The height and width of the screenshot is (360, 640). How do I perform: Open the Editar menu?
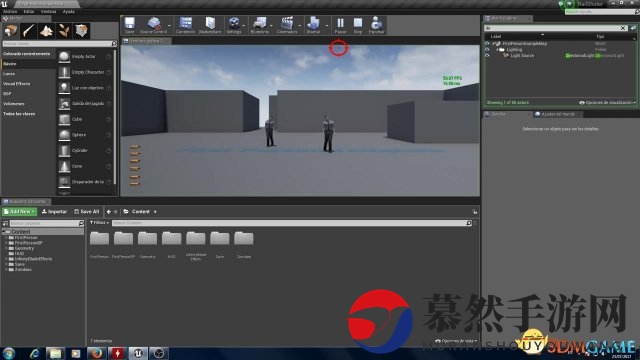click(29, 11)
